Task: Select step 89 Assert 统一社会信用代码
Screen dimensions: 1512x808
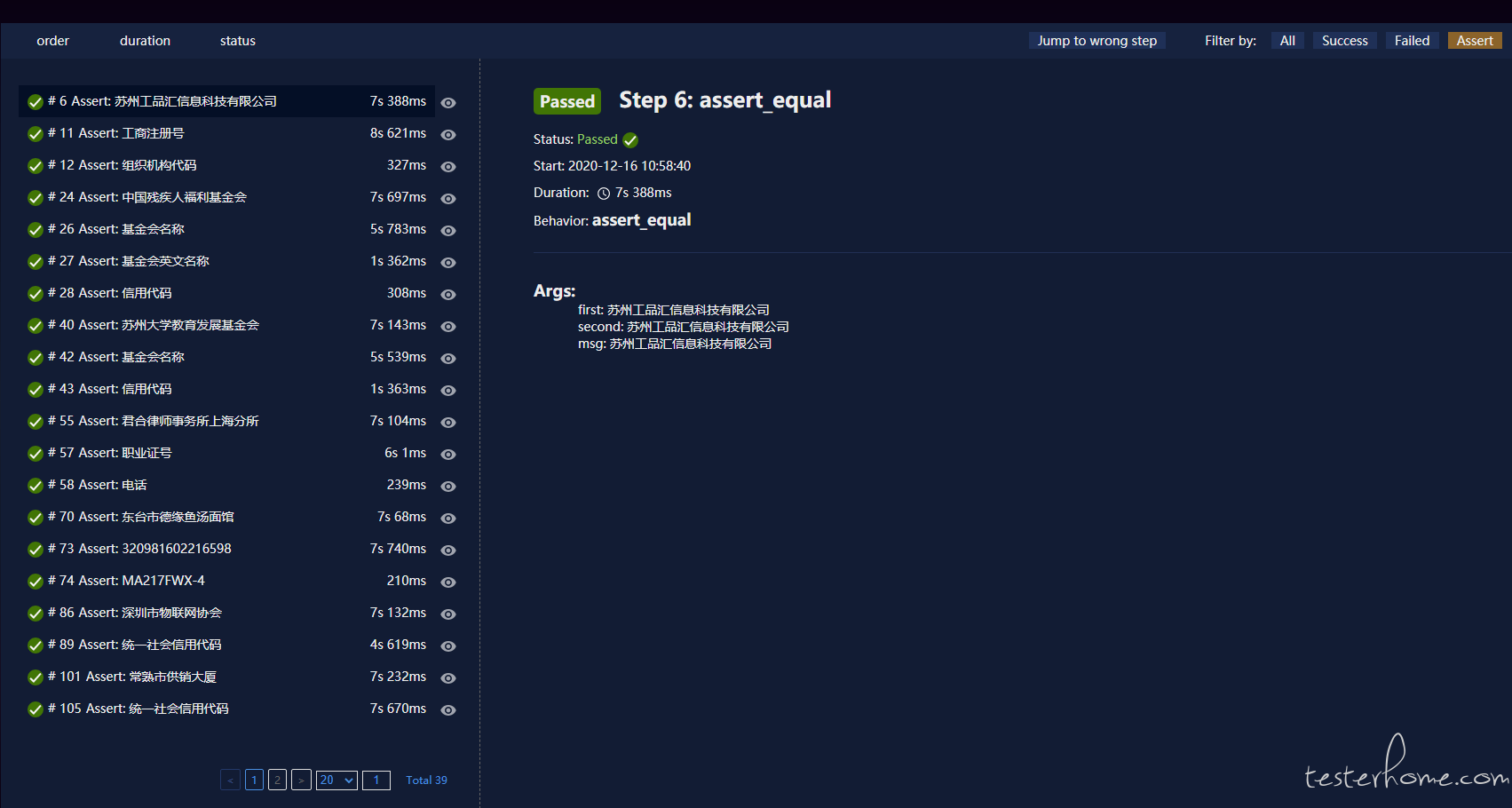Action: 226,645
